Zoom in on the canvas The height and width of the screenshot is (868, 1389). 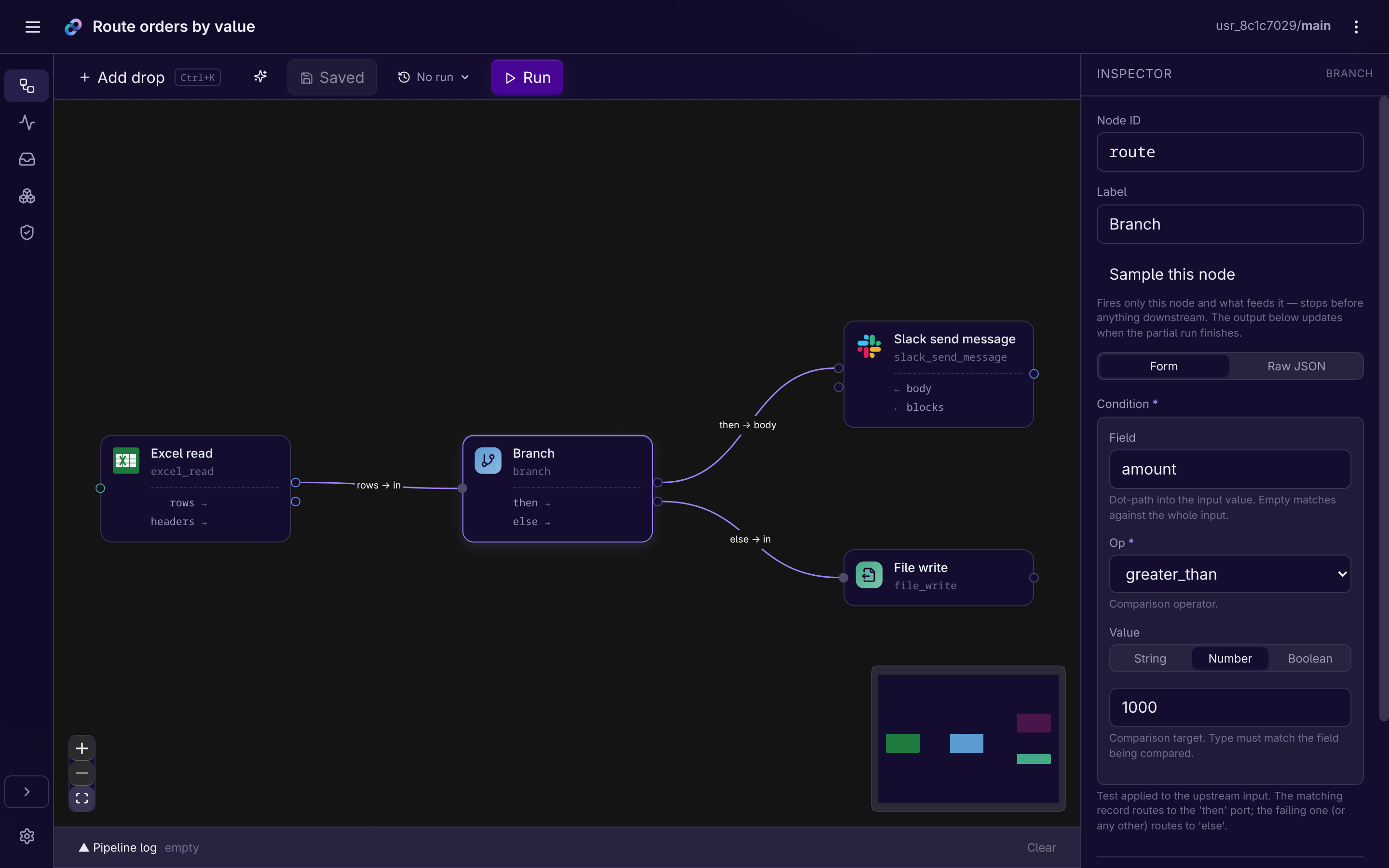tap(82, 748)
